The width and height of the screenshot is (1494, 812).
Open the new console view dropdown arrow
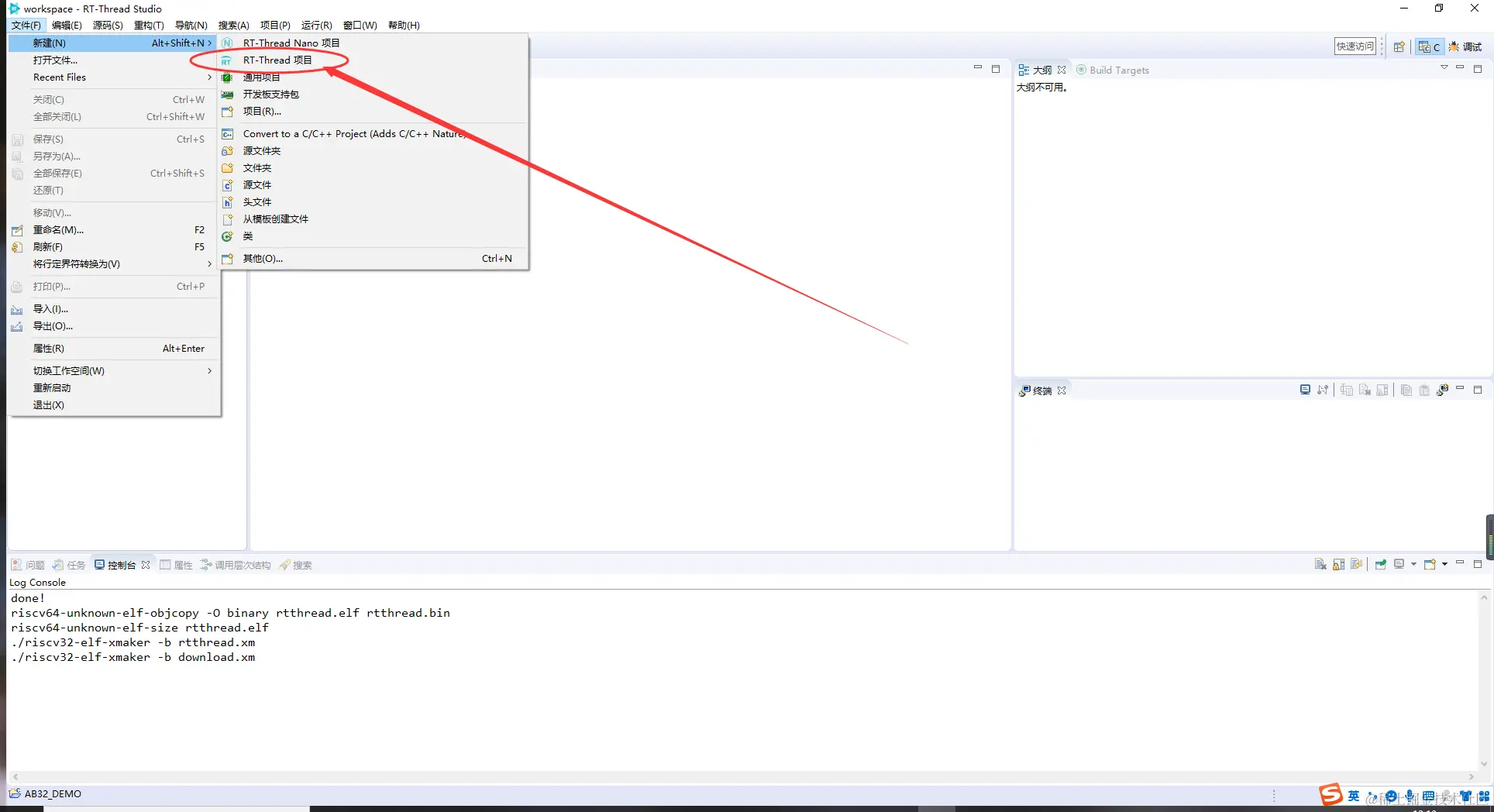point(1444,564)
